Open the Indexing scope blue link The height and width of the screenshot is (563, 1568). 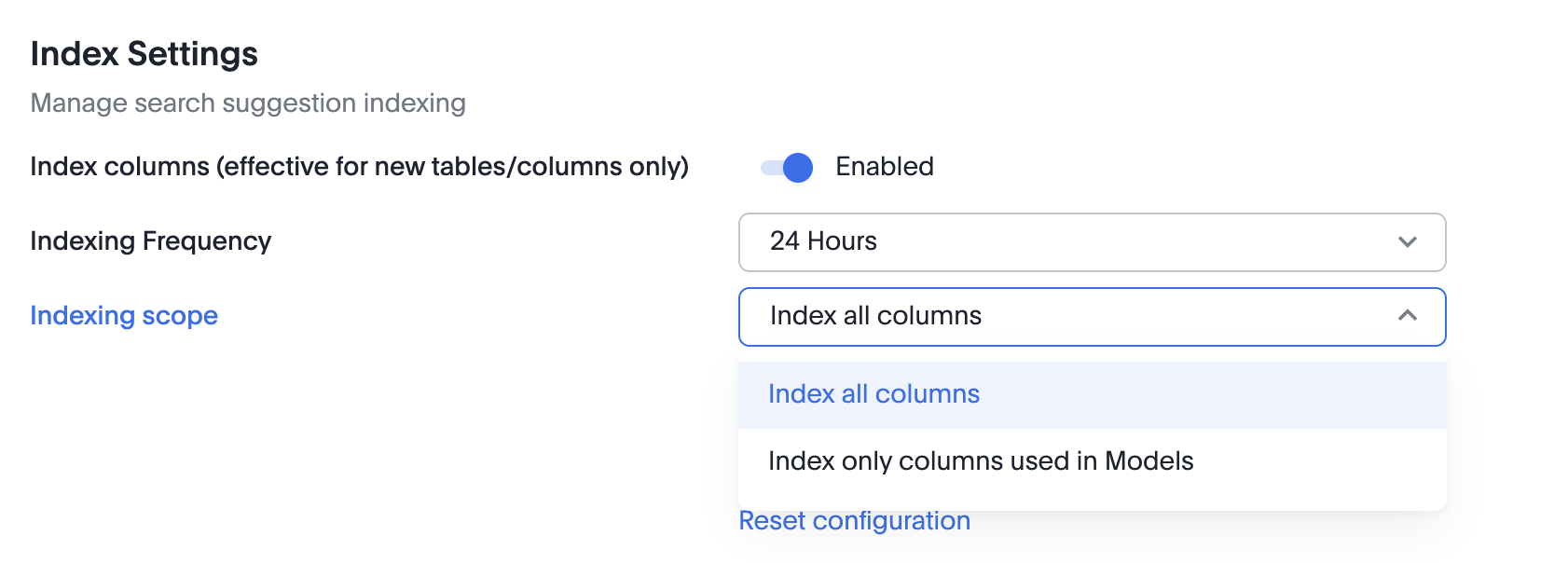pyautogui.click(x=124, y=316)
